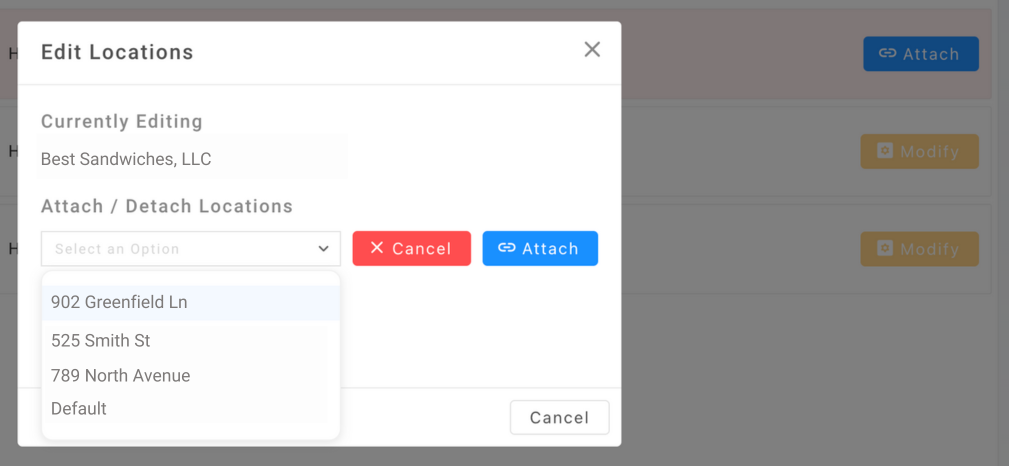Select the blank option above 902 Greenfield Ln
Screen dimensions: 1009x466
190,279
